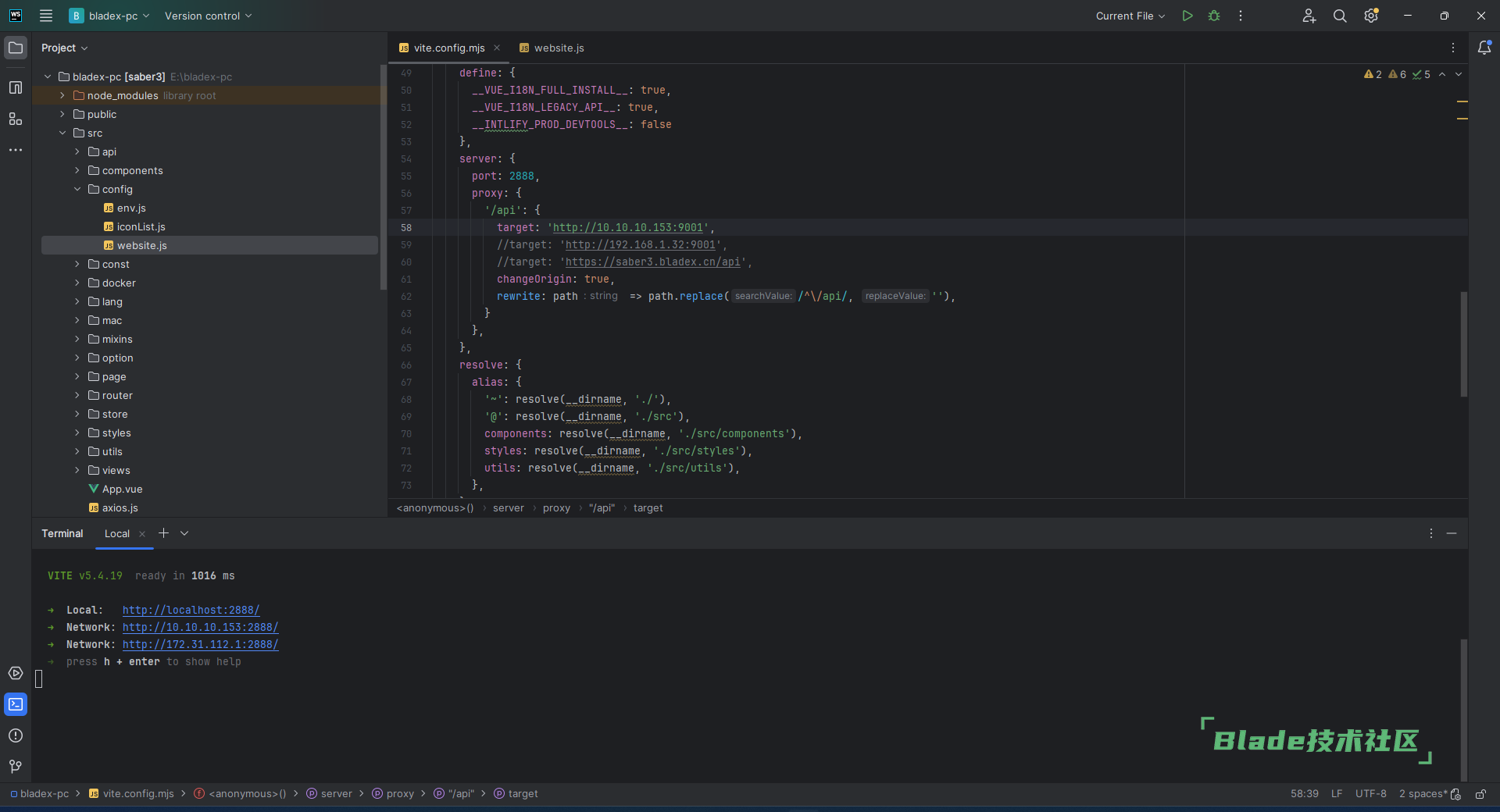Expand the router folder
Viewport: 1500px width, 812px height.
pos(77,395)
